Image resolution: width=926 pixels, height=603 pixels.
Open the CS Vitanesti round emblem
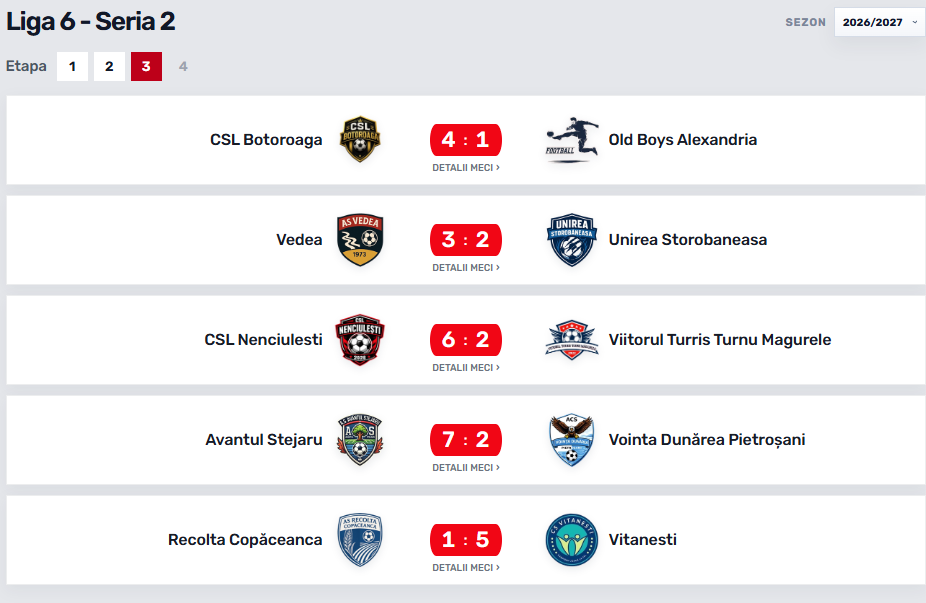(x=571, y=540)
